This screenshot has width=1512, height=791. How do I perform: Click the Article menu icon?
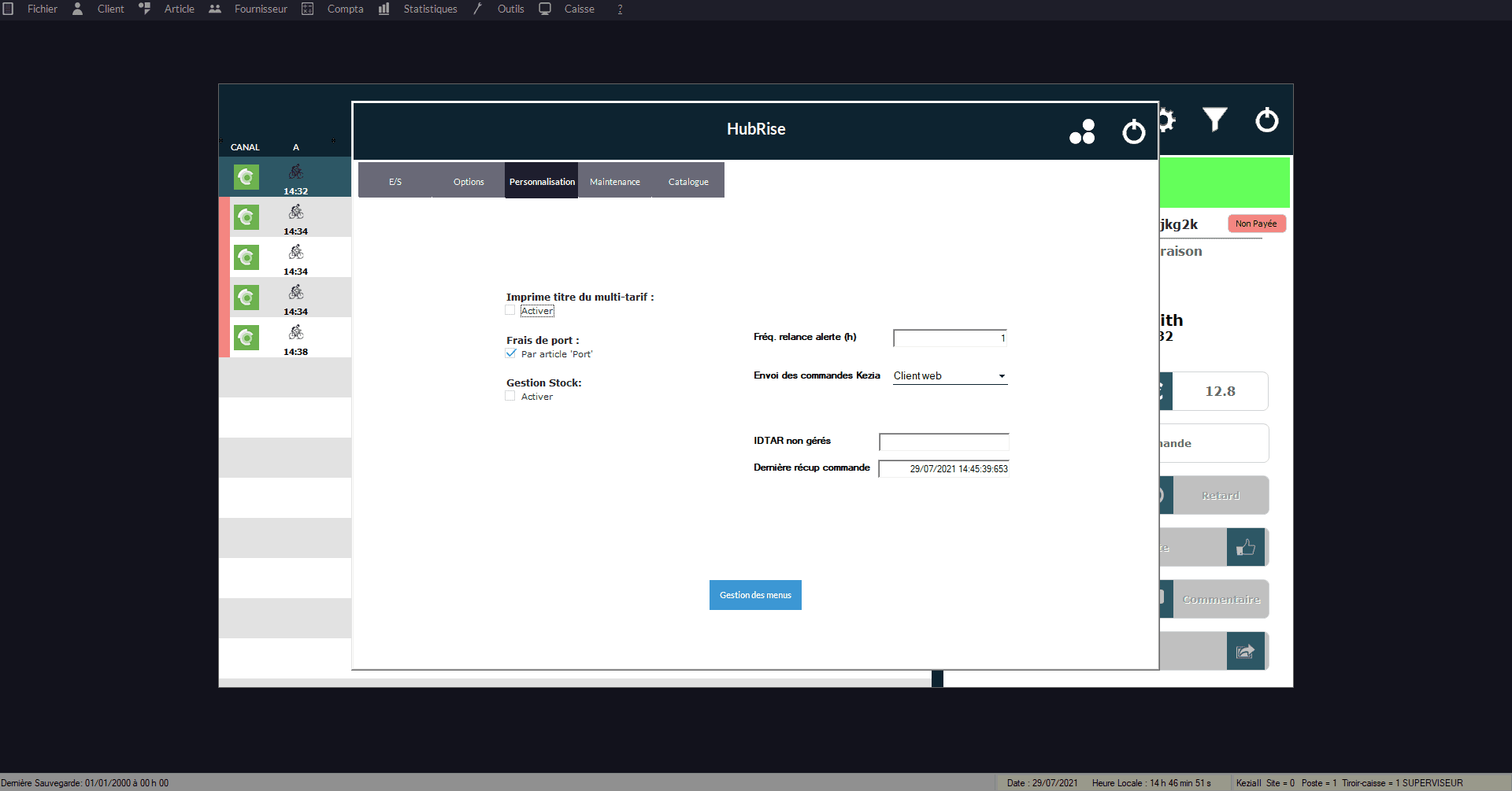[x=144, y=9]
